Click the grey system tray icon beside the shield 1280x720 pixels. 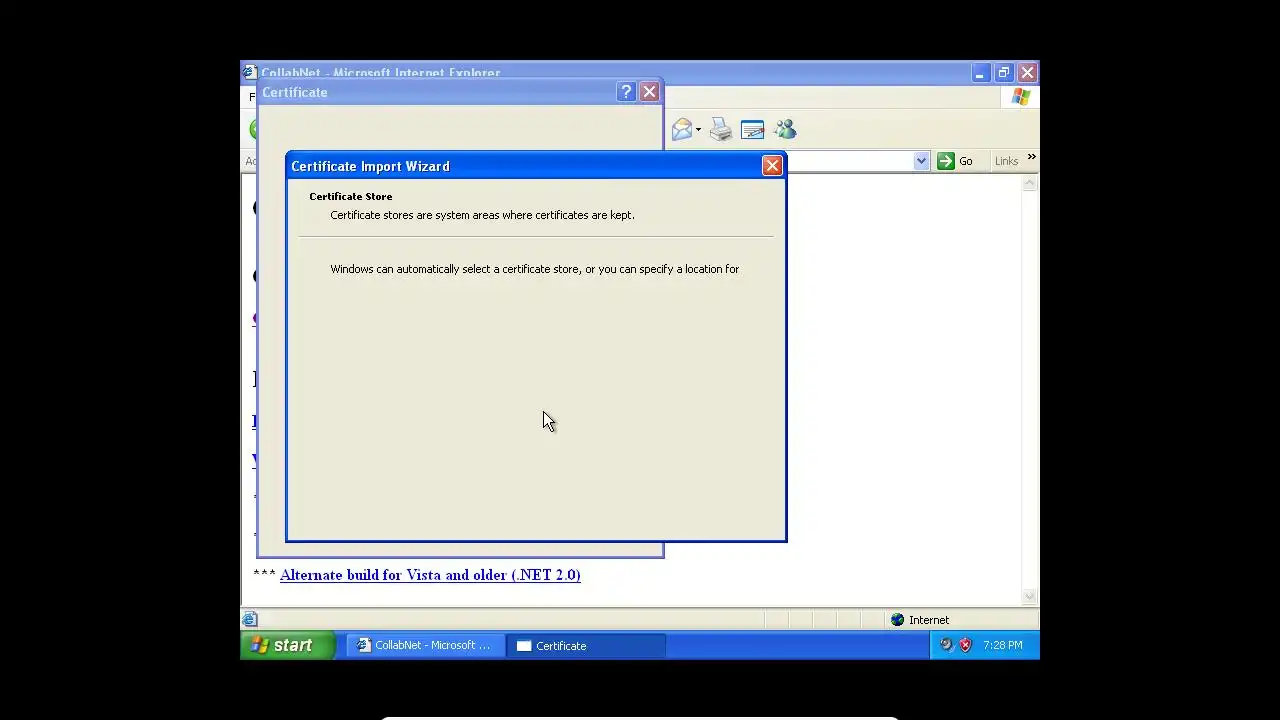tap(946, 645)
